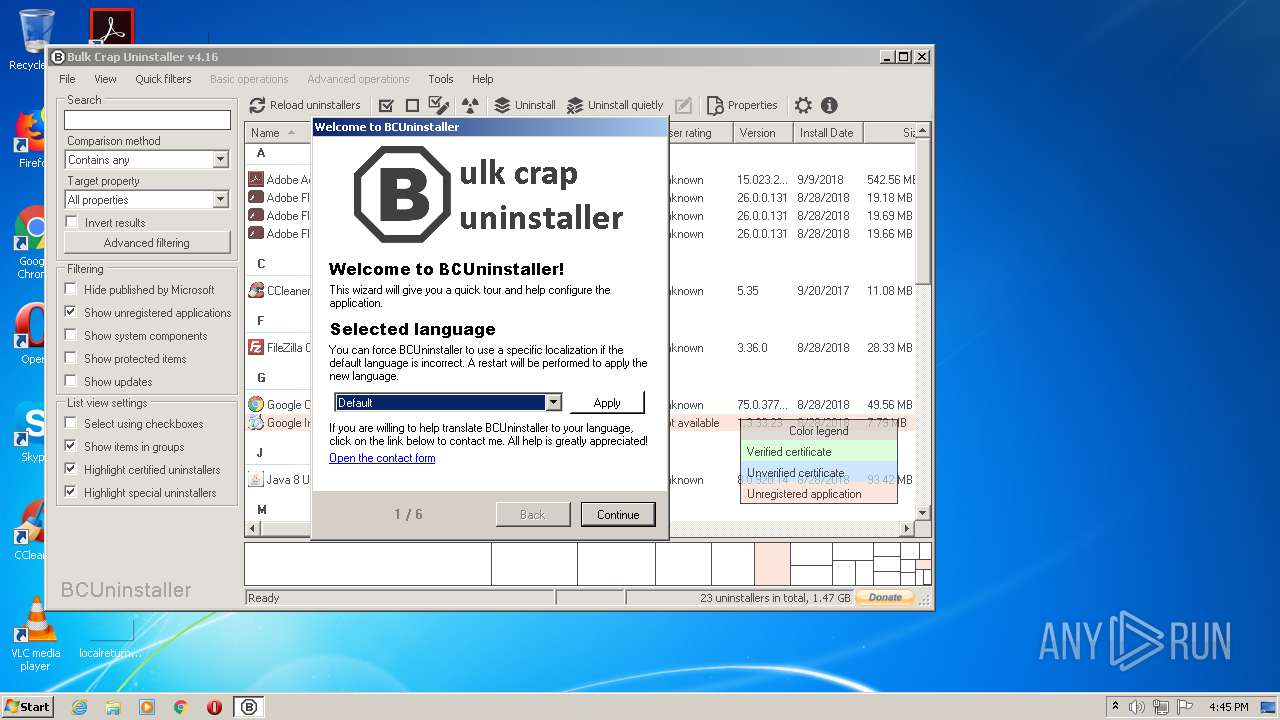Open the Tools menu
This screenshot has height=720, width=1280.
click(441, 79)
